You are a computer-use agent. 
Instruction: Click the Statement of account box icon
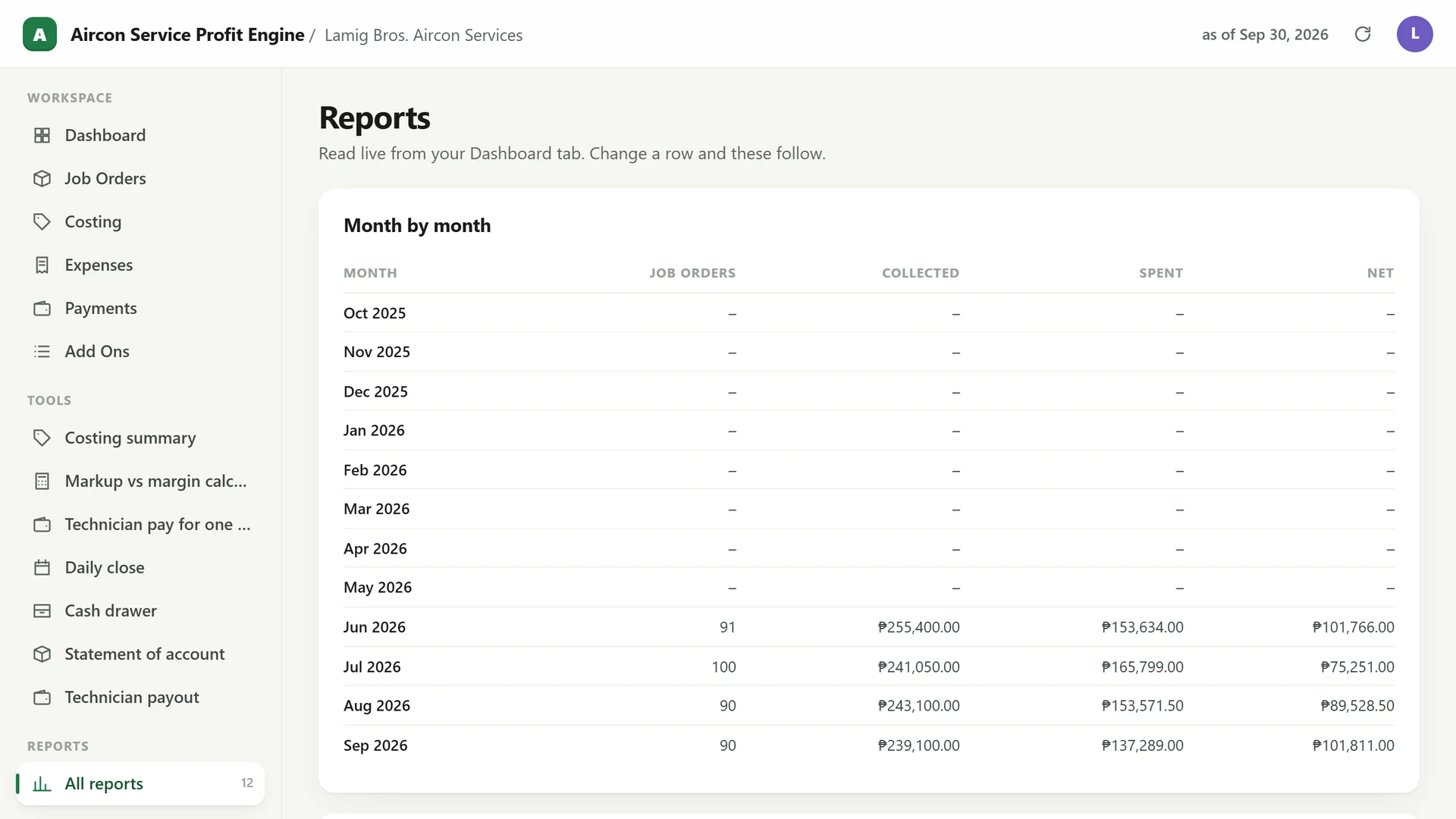tap(42, 654)
